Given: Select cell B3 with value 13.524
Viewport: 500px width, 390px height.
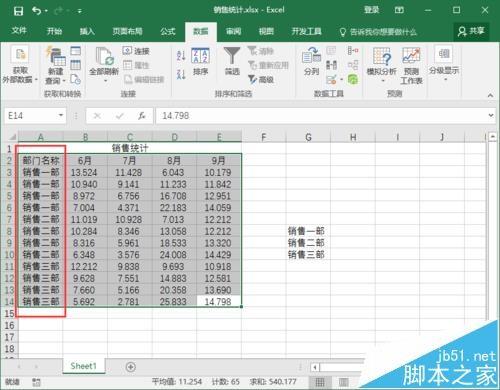Looking at the screenshot, I should pyautogui.click(x=85, y=172).
